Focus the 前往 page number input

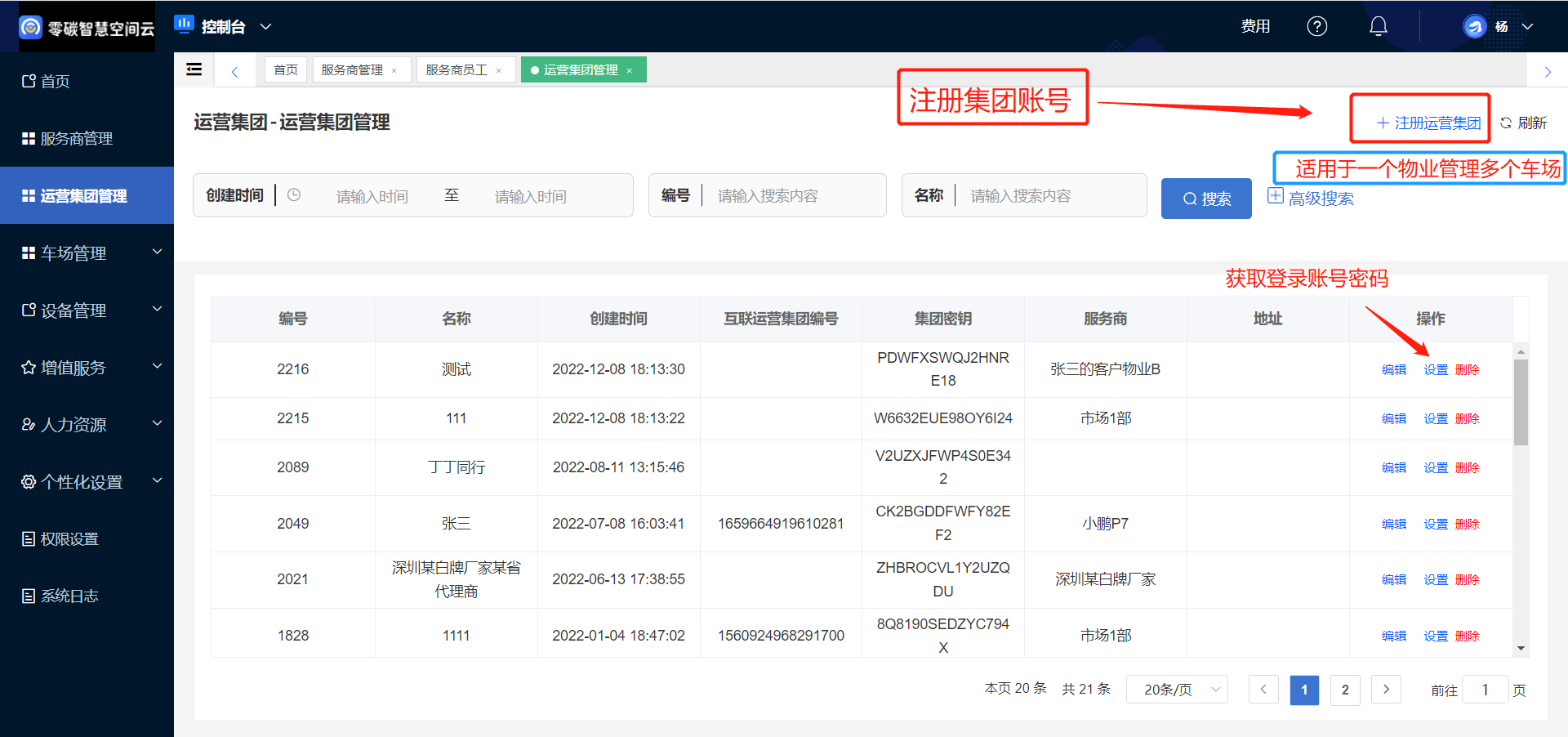point(1485,690)
